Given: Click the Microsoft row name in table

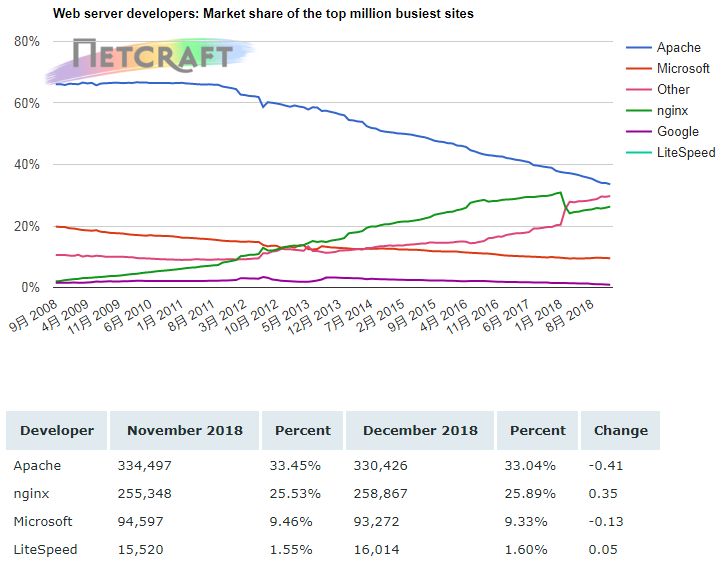Looking at the screenshot, I should coord(43,522).
